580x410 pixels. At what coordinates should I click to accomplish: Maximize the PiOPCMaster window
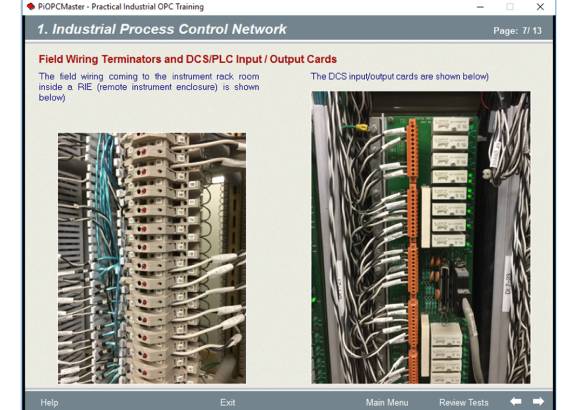pos(510,7)
